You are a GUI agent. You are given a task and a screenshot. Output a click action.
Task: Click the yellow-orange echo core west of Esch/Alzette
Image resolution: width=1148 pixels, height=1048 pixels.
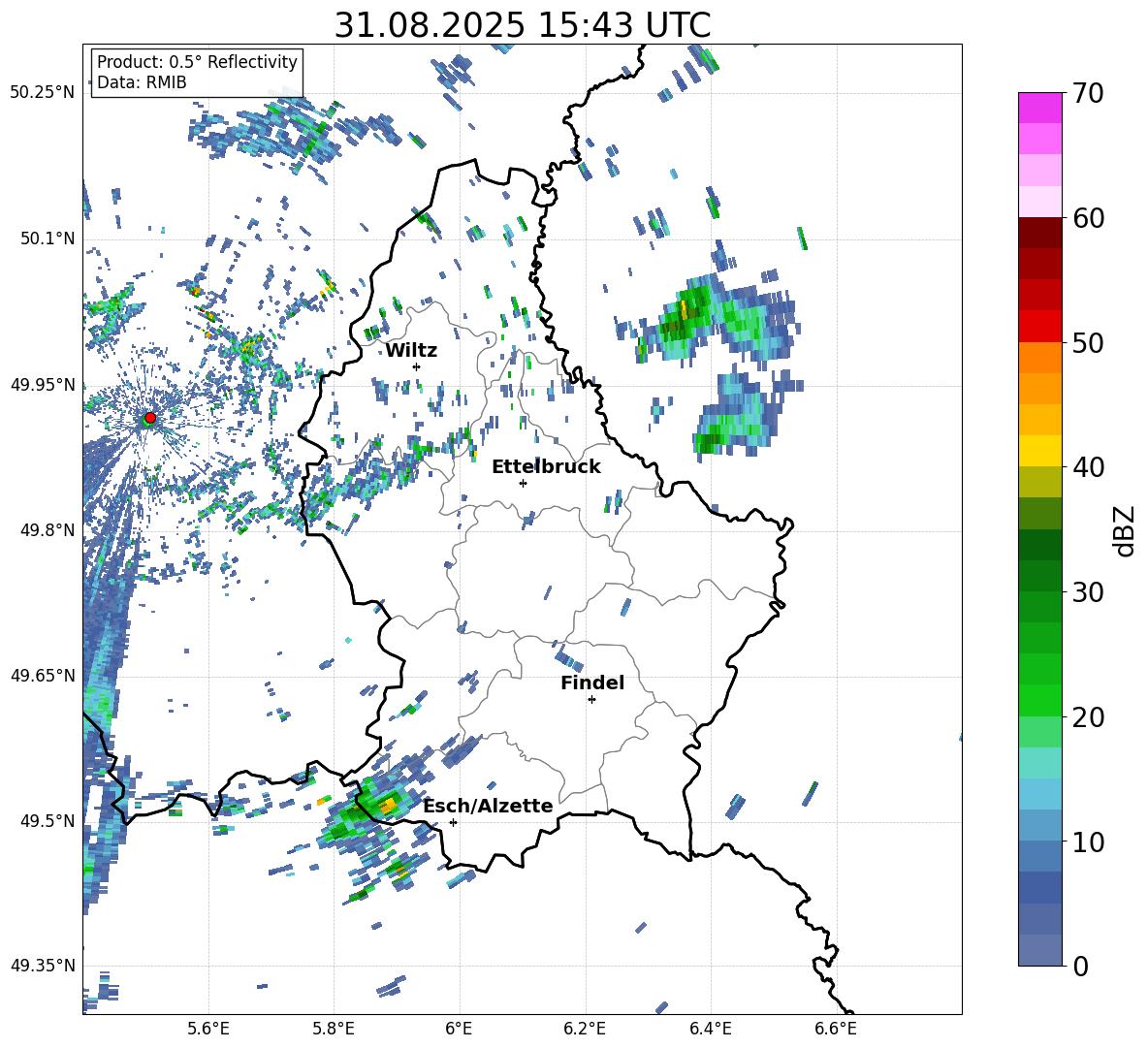tap(388, 805)
